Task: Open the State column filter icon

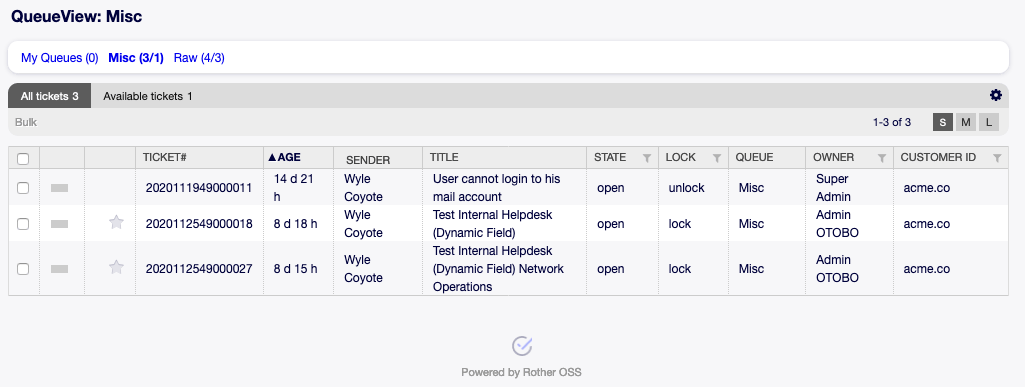Action: click(x=647, y=158)
